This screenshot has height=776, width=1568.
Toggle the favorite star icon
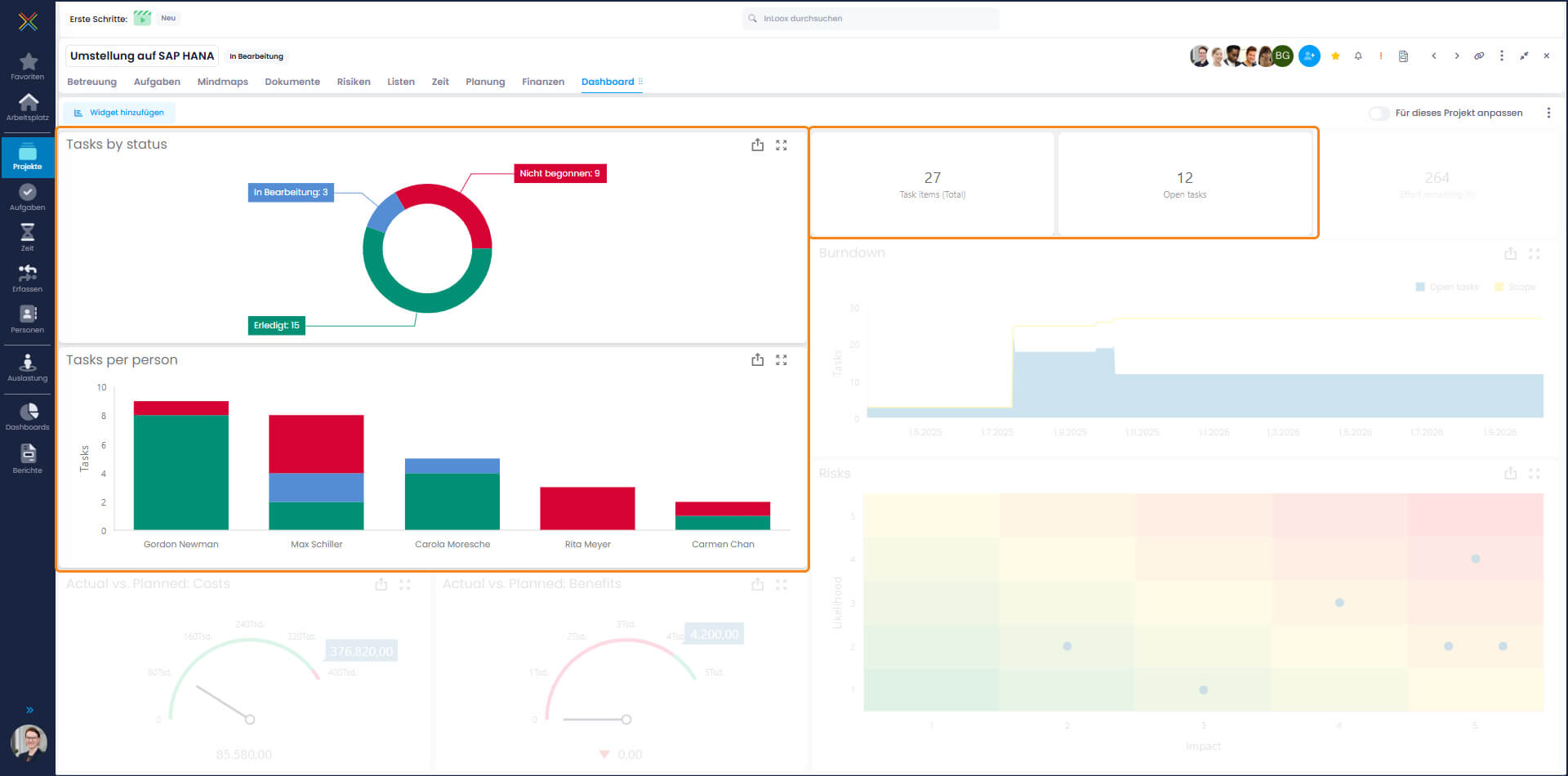[x=1335, y=56]
